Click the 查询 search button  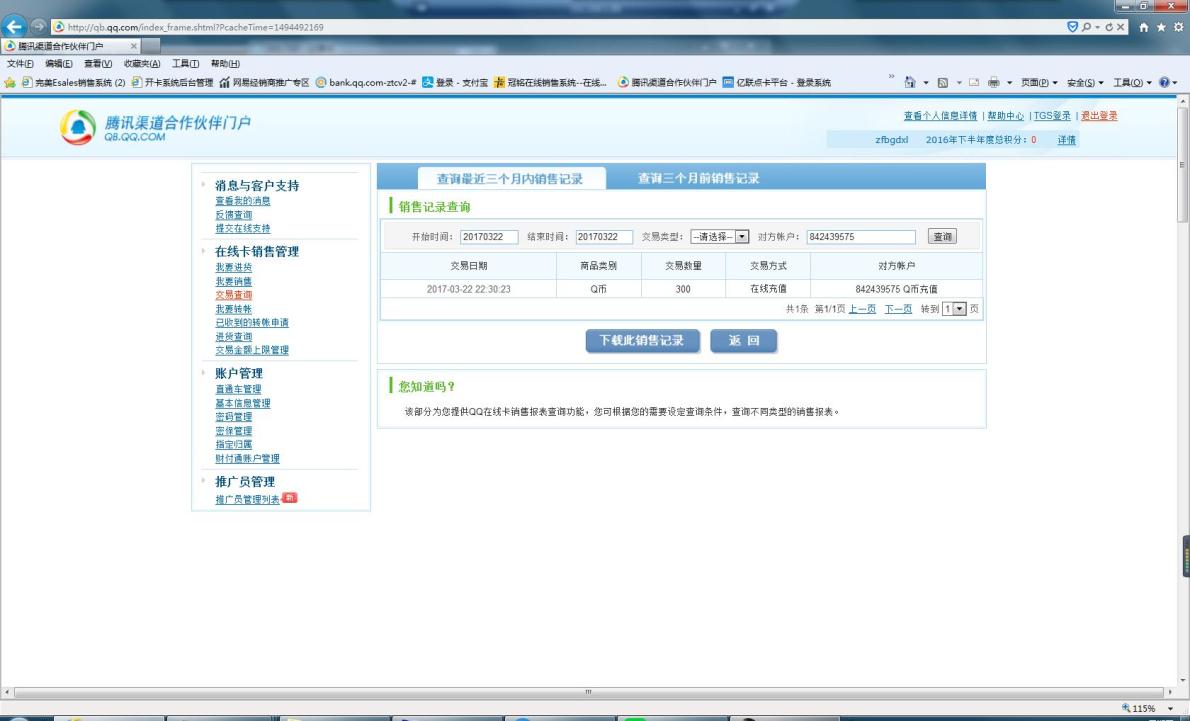coord(943,237)
